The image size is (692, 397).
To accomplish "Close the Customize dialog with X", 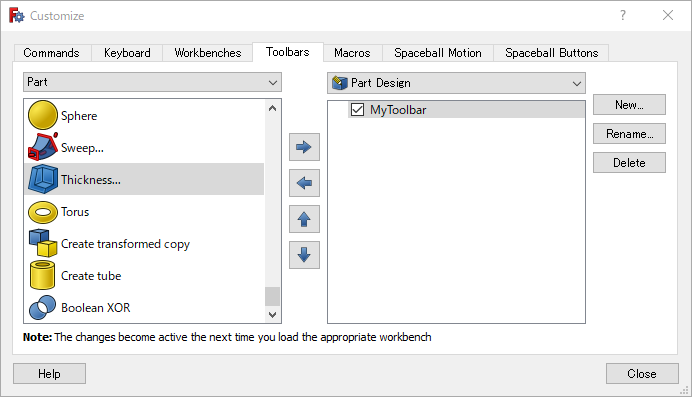I will (x=668, y=15).
